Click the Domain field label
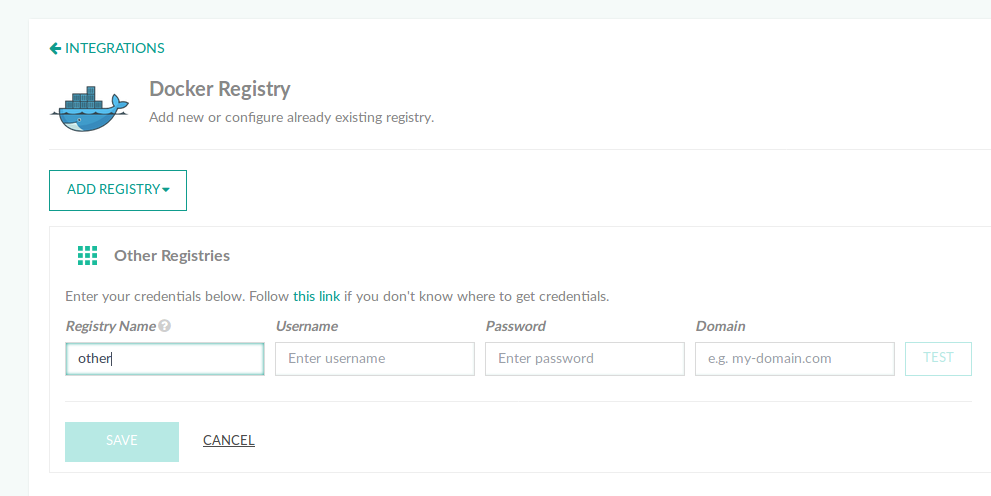991x496 pixels. pyautogui.click(x=720, y=326)
